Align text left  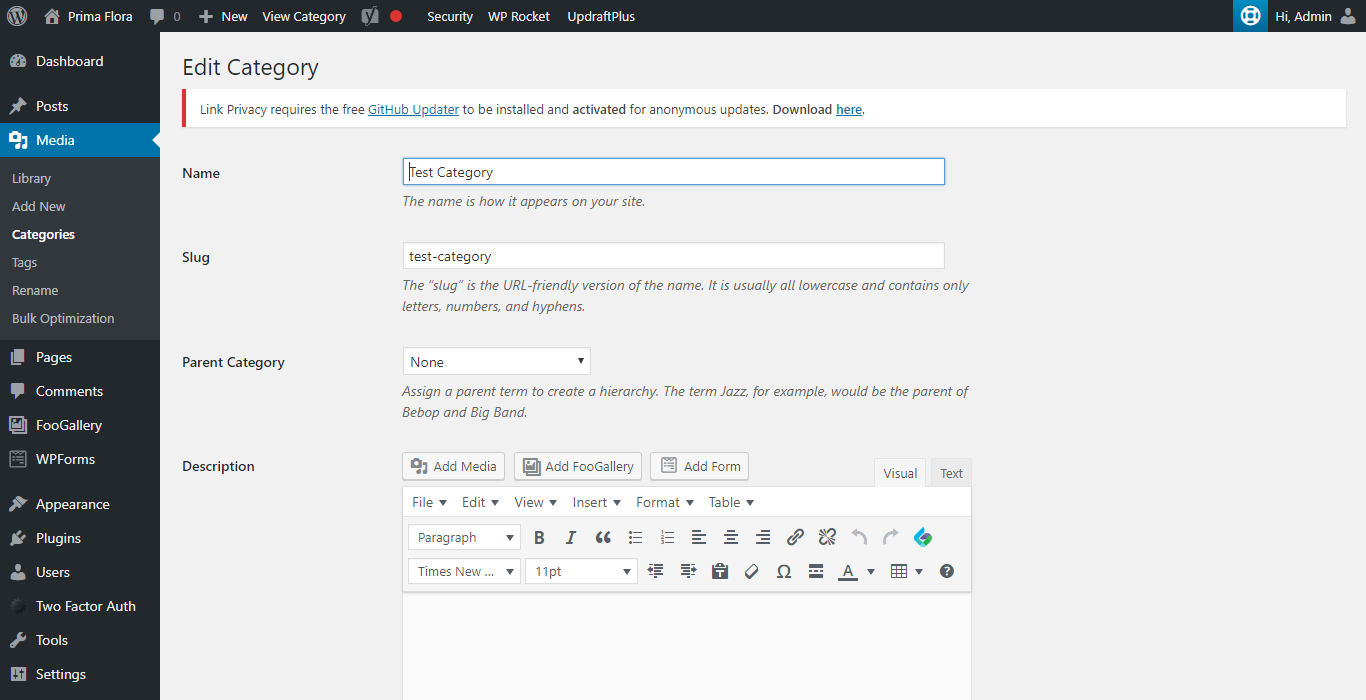(699, 538)
